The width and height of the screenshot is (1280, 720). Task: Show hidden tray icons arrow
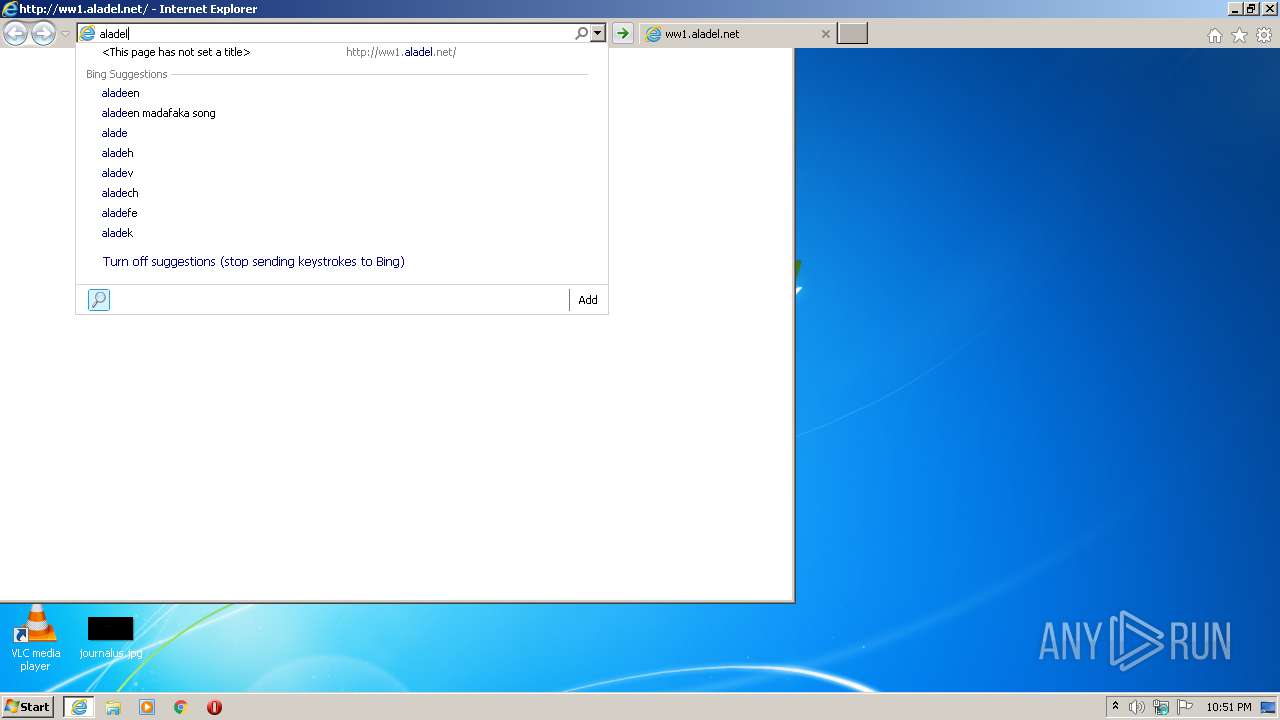(1116, 707)
